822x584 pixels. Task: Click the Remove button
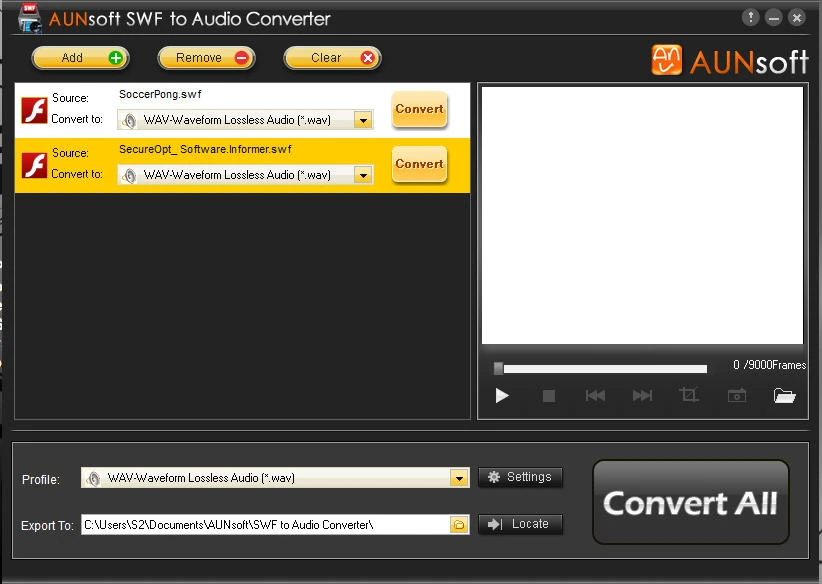coord(207,58)
